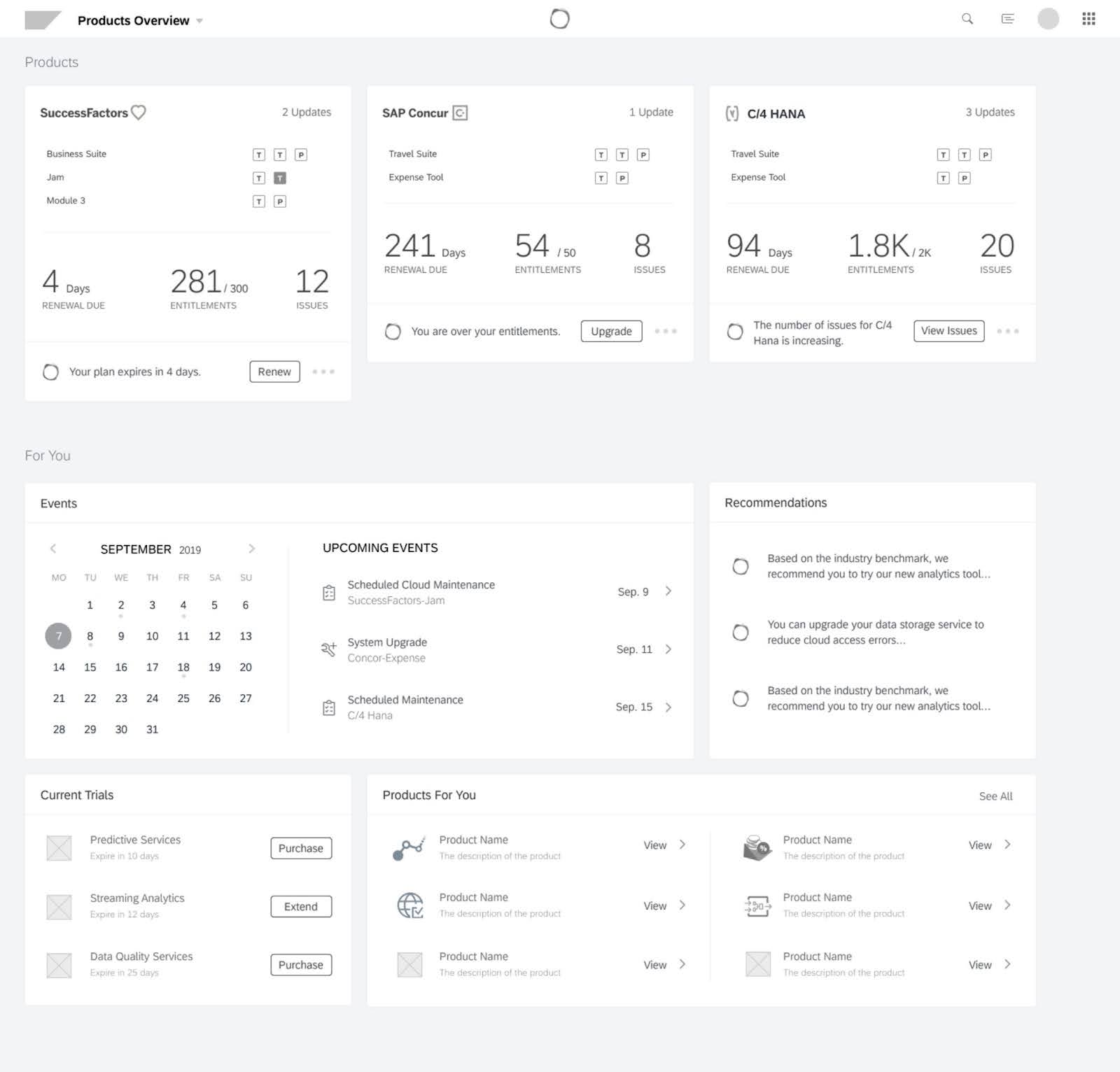Select the highlighted day 7 in calendar
This screenshot has height=1072, width=1120.
(59, 636)
